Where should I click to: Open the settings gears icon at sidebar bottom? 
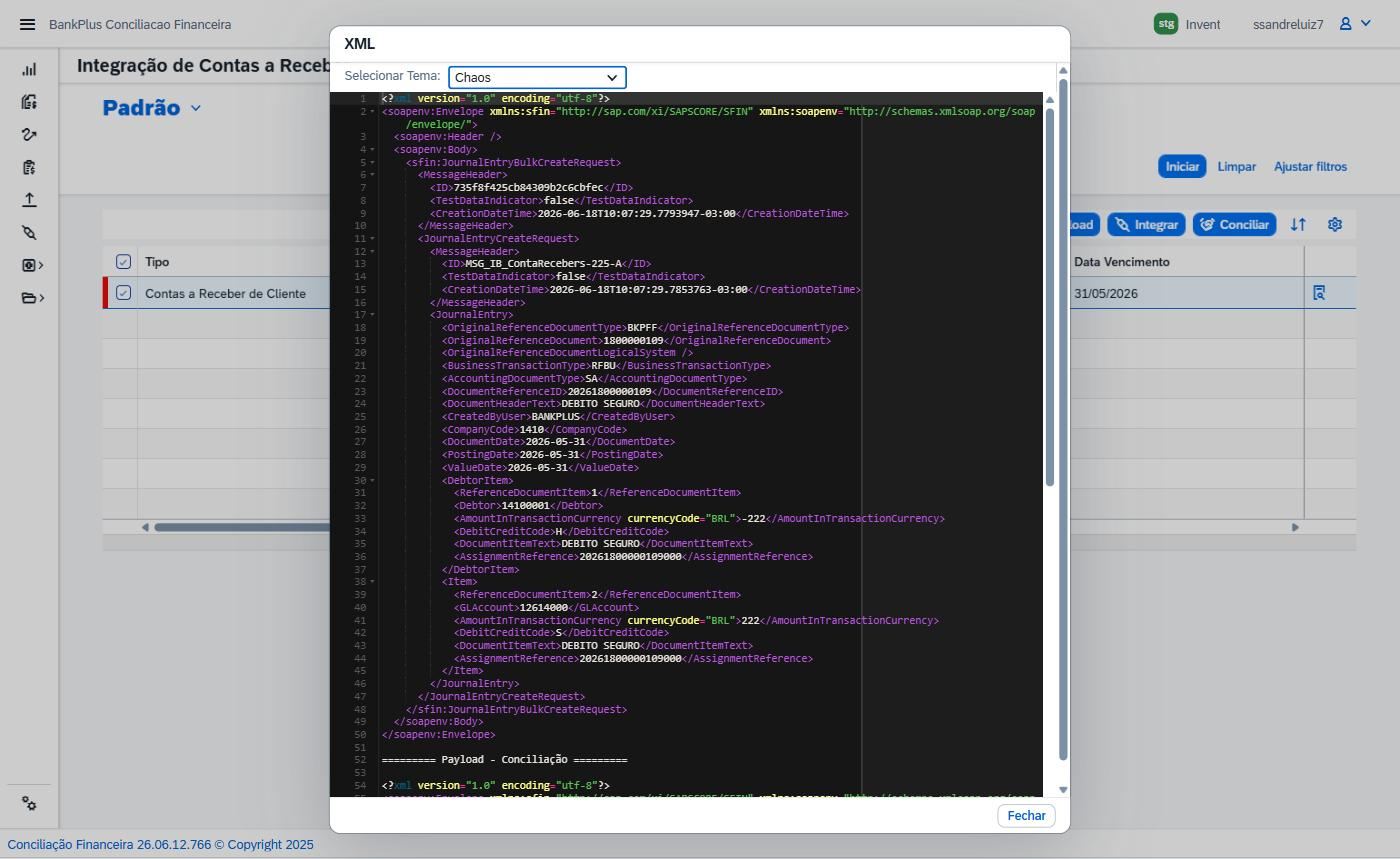point(29,804)
